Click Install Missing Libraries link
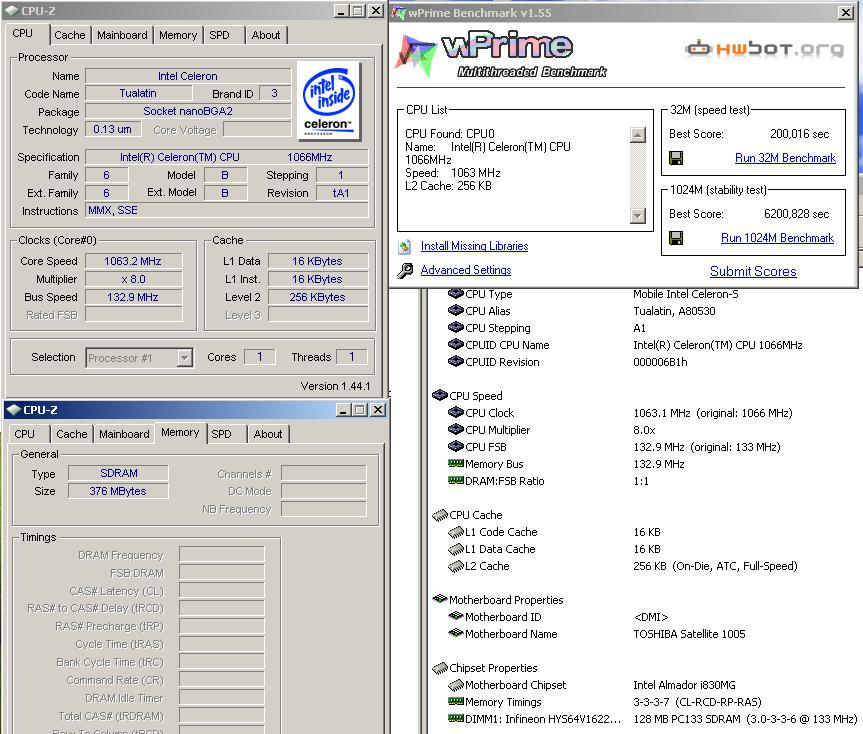The width and height of the screenshot is (863, 734). point(474,247)
